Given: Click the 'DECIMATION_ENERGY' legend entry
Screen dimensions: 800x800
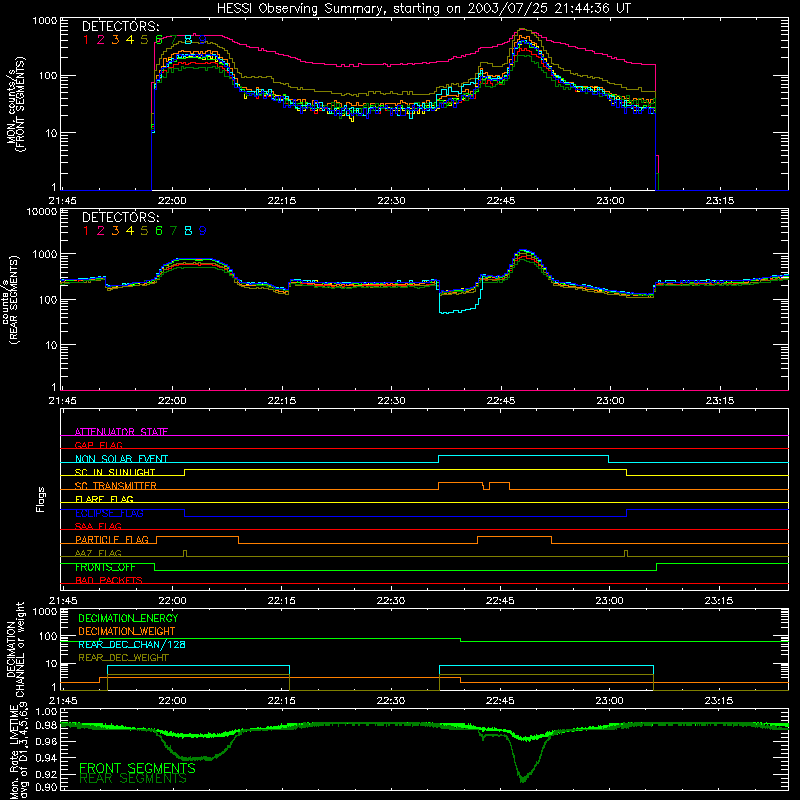Looking at the screenshot, I should point(128,618).
